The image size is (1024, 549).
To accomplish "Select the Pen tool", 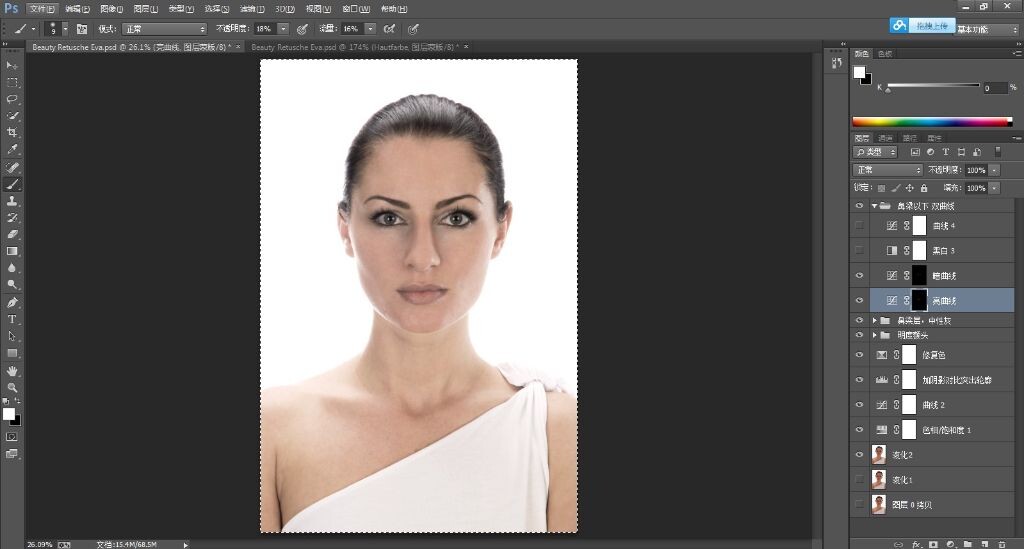I will (x=12, y=302).
